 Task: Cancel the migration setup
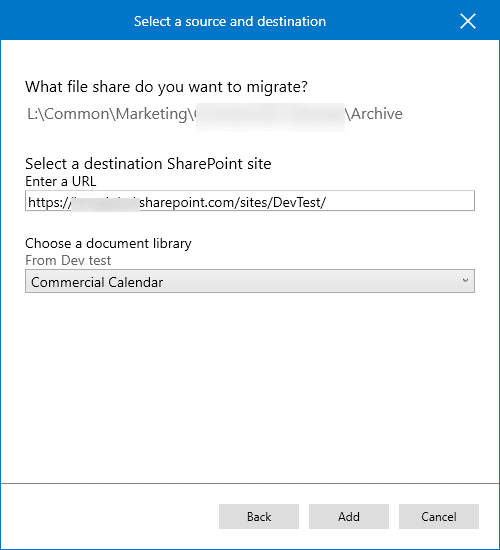pyautogui.click(x=439, y=516)
